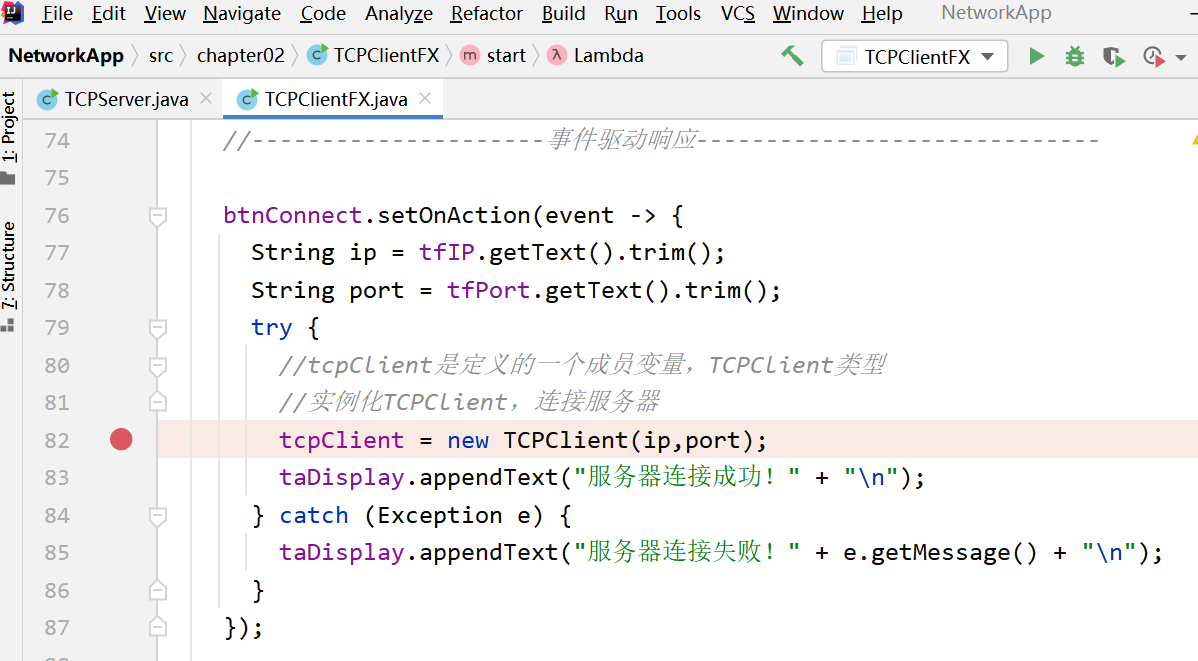This screenshot has width=1198, height=661.
Task: Open the Refactor menu
Action: tap(486, 14)
